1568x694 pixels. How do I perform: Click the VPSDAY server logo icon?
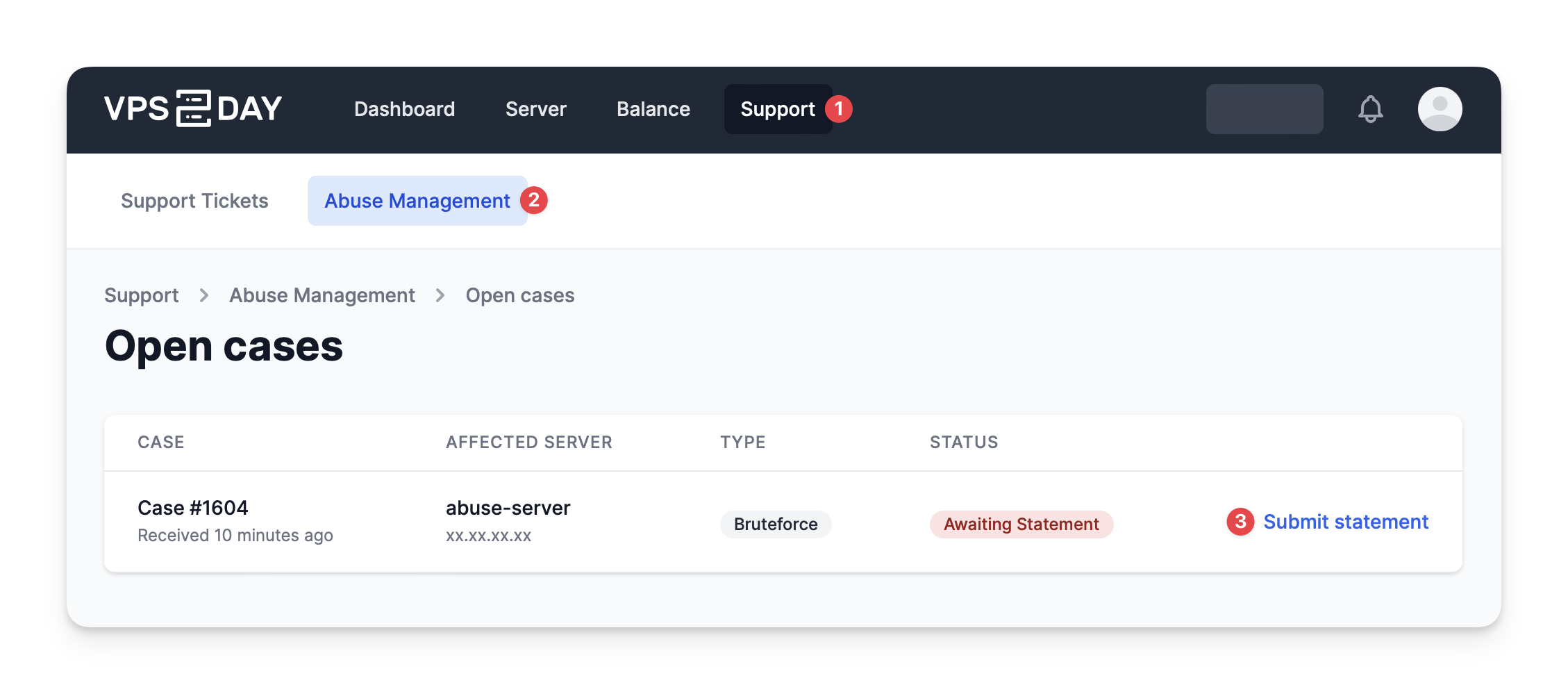coord(193,109)
